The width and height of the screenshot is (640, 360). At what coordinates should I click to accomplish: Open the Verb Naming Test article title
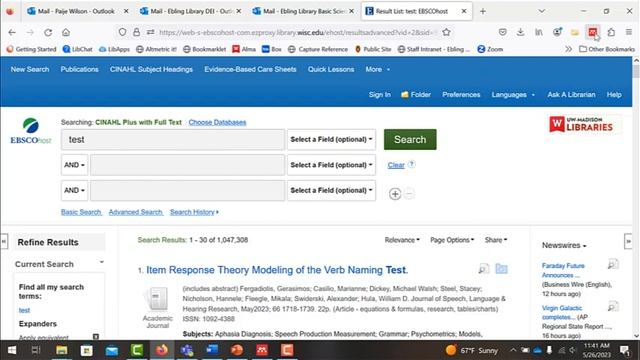pos(277,270)
